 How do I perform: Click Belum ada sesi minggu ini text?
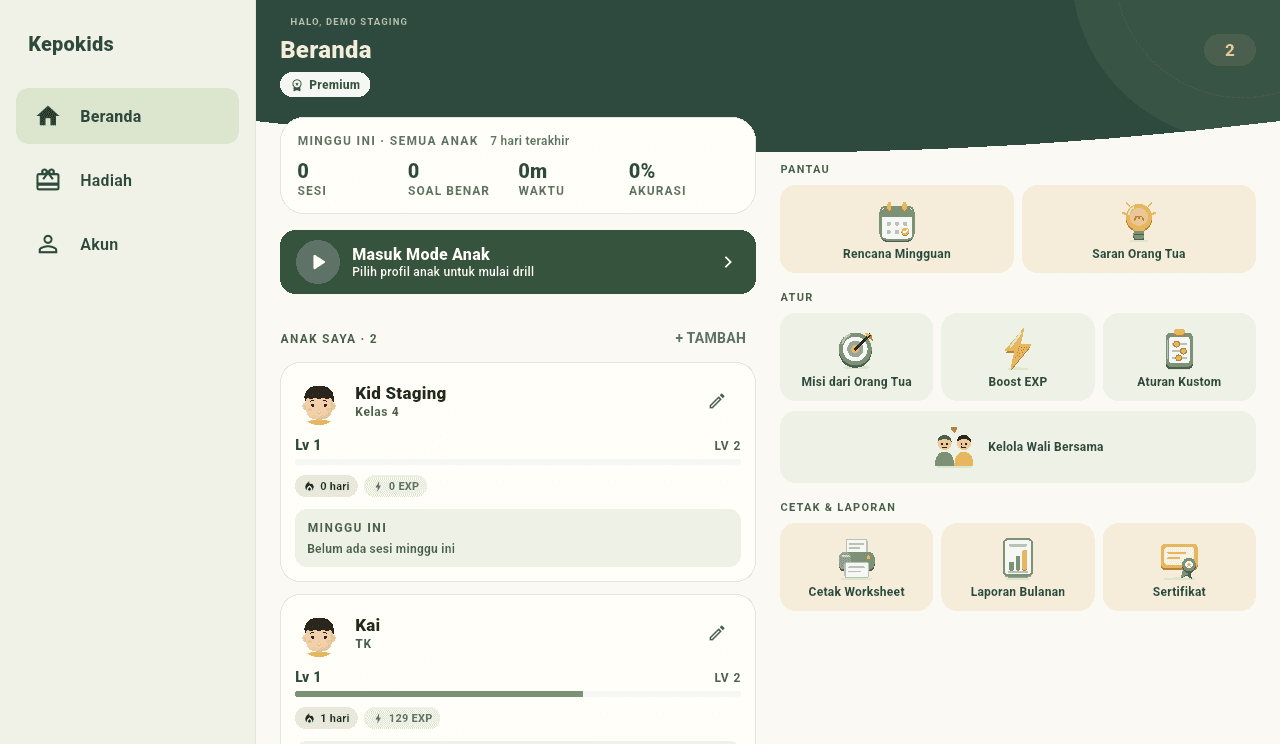tap(381, 548)
